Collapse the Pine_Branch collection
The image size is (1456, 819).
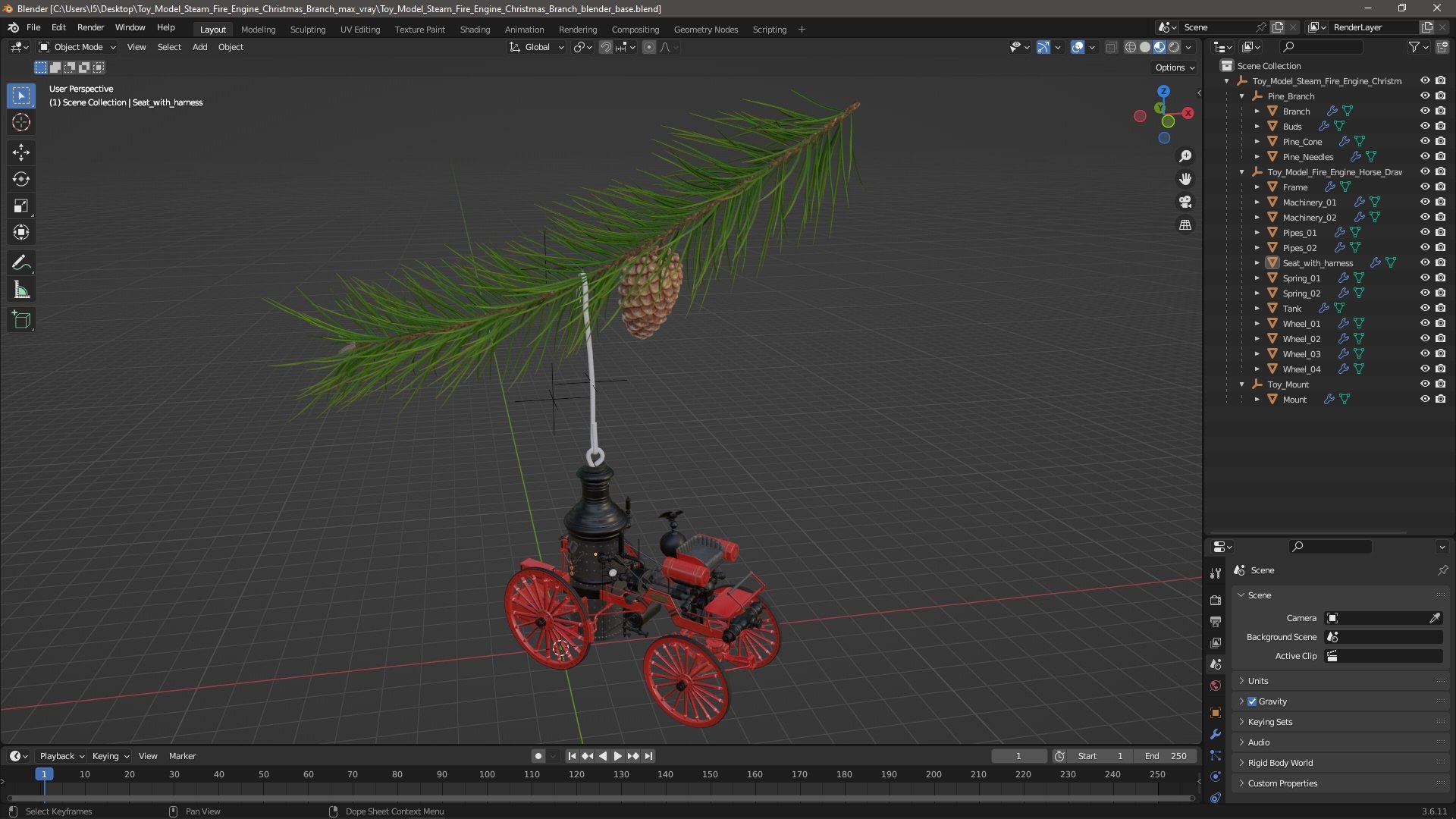pyautogui.click(x=1242, y=96)
